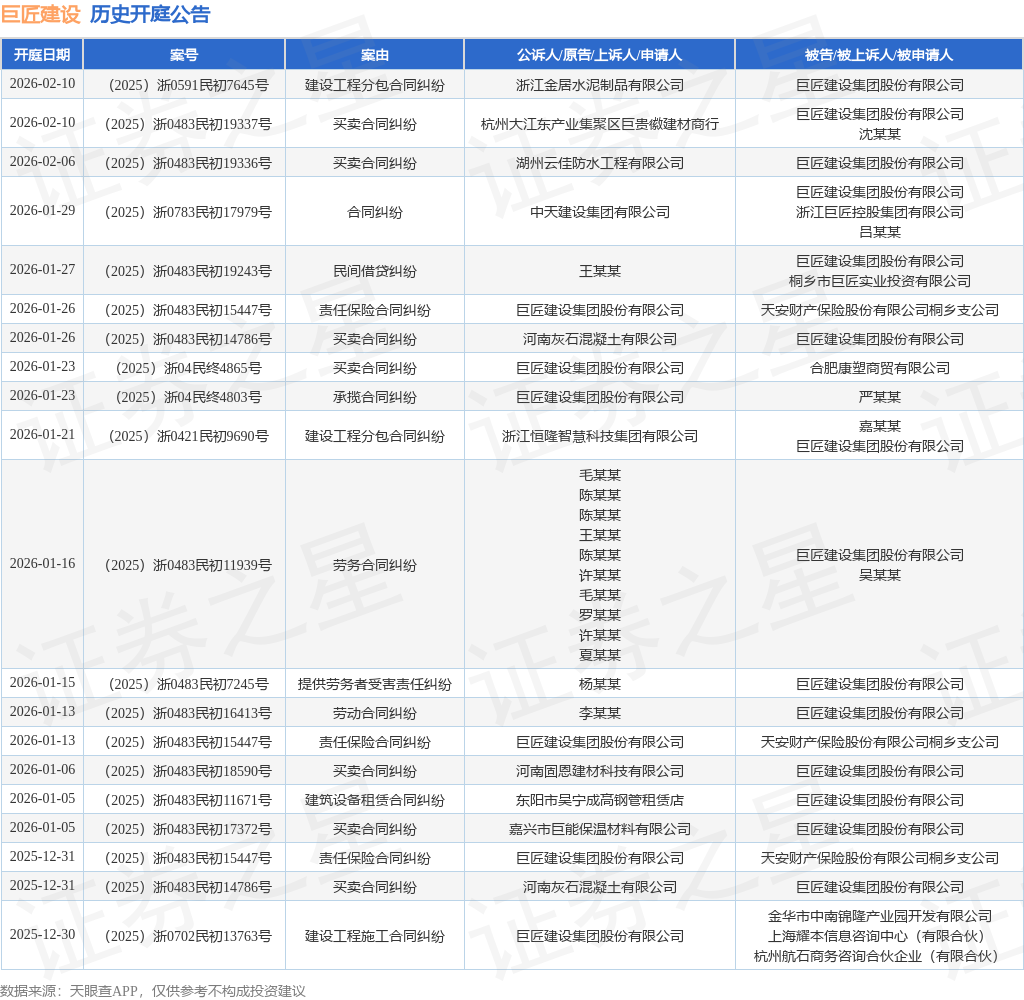Click case number 浙0702民初13763号
Viewport: 1024px width, 1000px height.
click(x=188, y=936)
